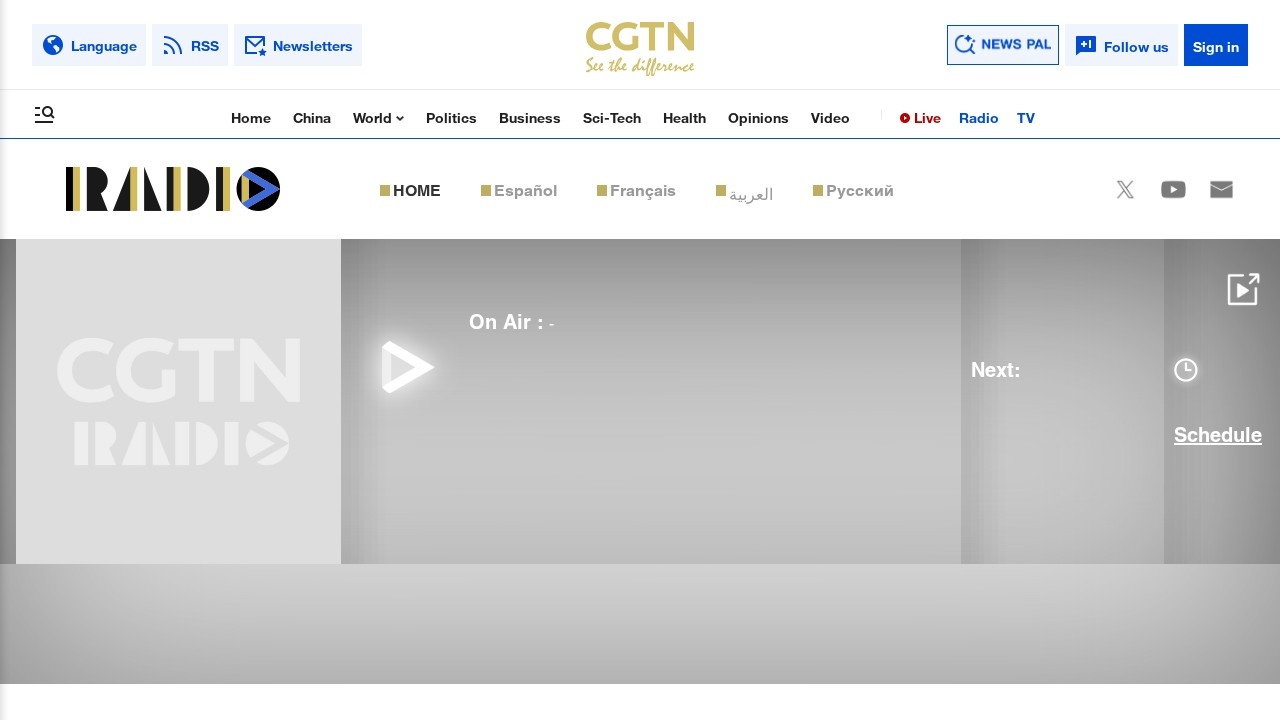Open the Video section

830,118
